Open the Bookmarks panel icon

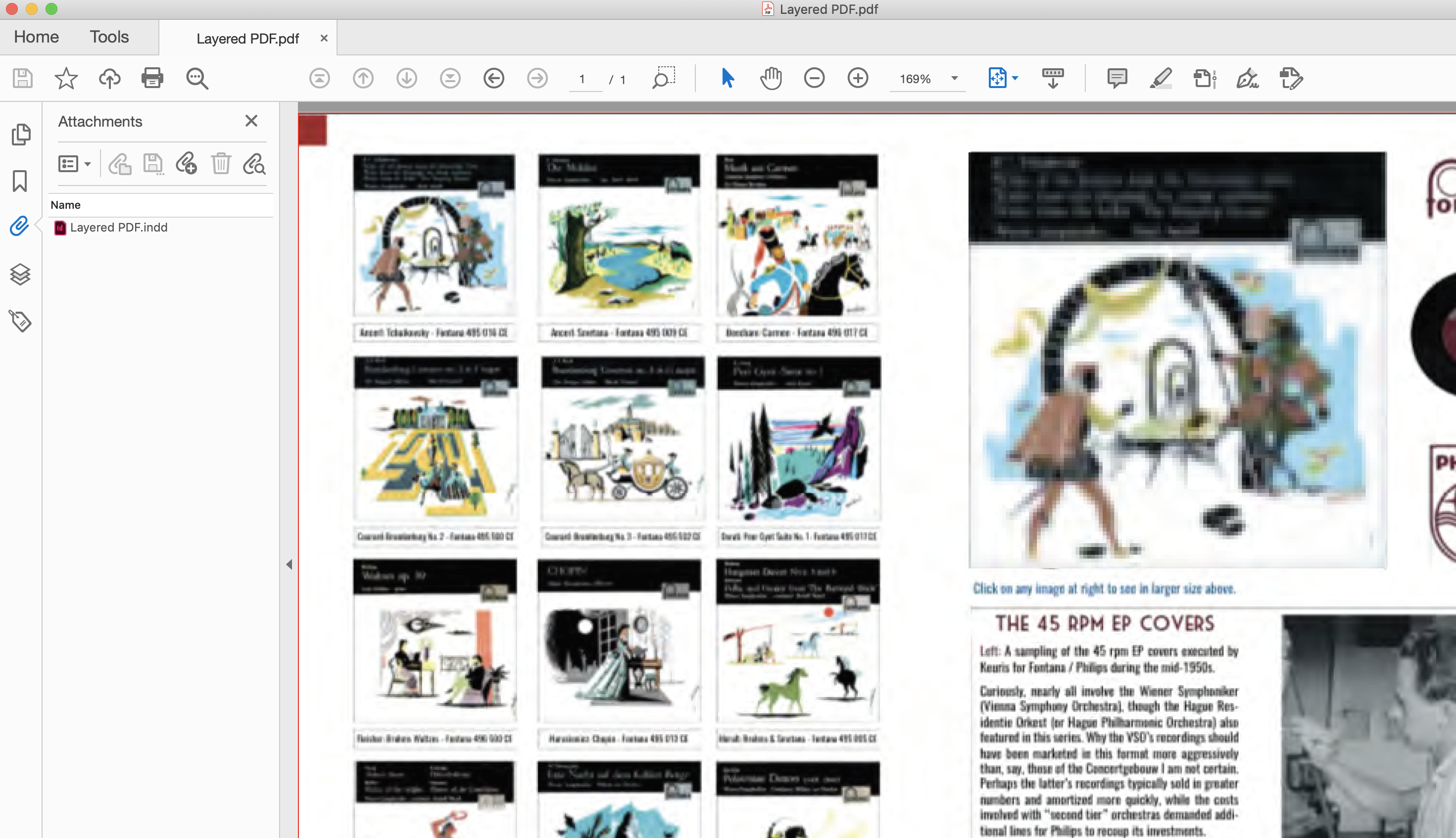[20, 181]
